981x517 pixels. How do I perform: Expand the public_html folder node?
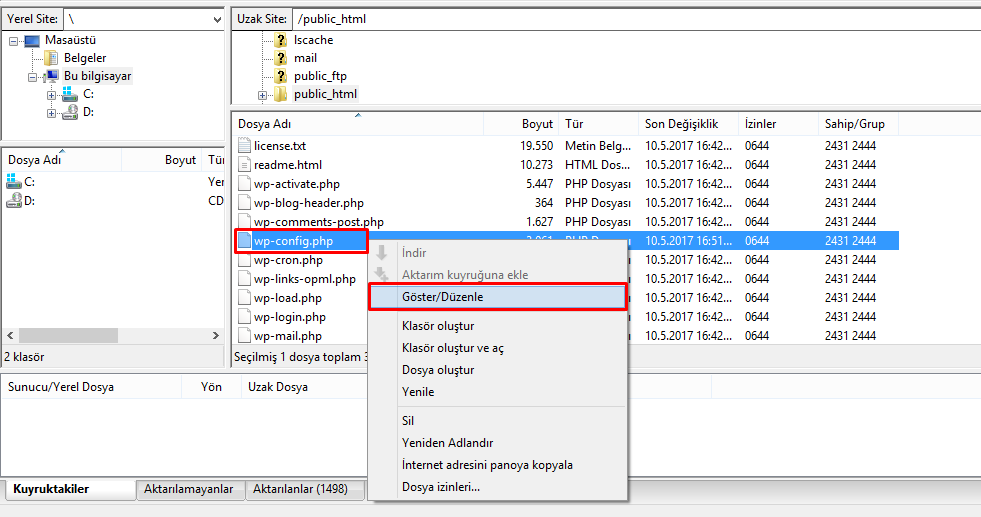[263, 95]
